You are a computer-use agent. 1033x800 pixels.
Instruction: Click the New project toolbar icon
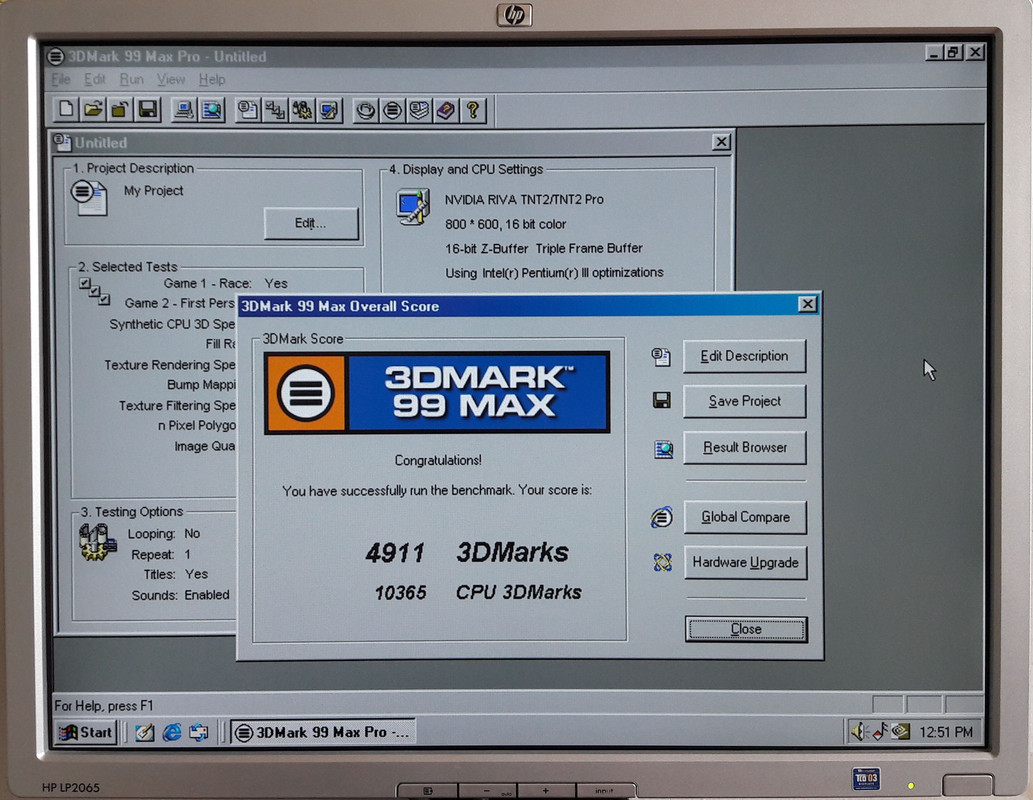[66, 109]
